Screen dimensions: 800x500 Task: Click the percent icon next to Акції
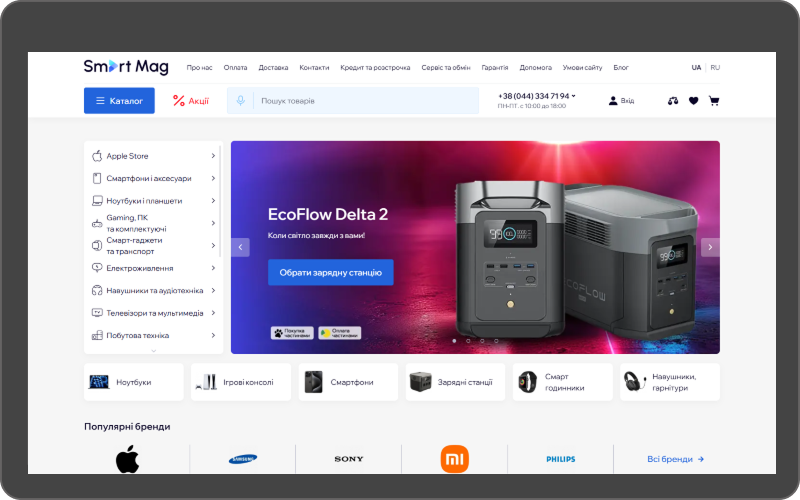pyautogui.click(x=179, y=101)
